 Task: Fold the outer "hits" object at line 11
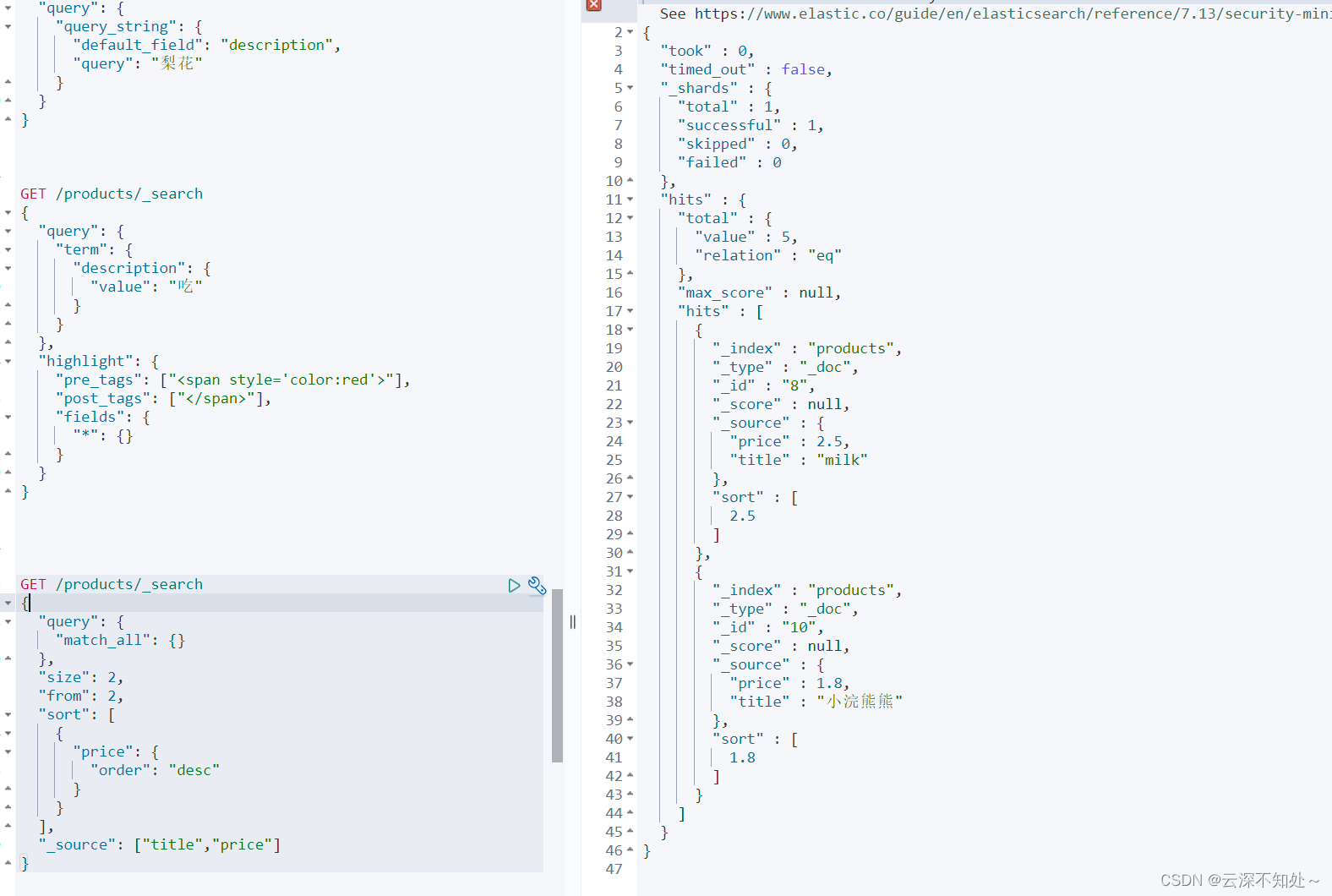click(630, 199)
